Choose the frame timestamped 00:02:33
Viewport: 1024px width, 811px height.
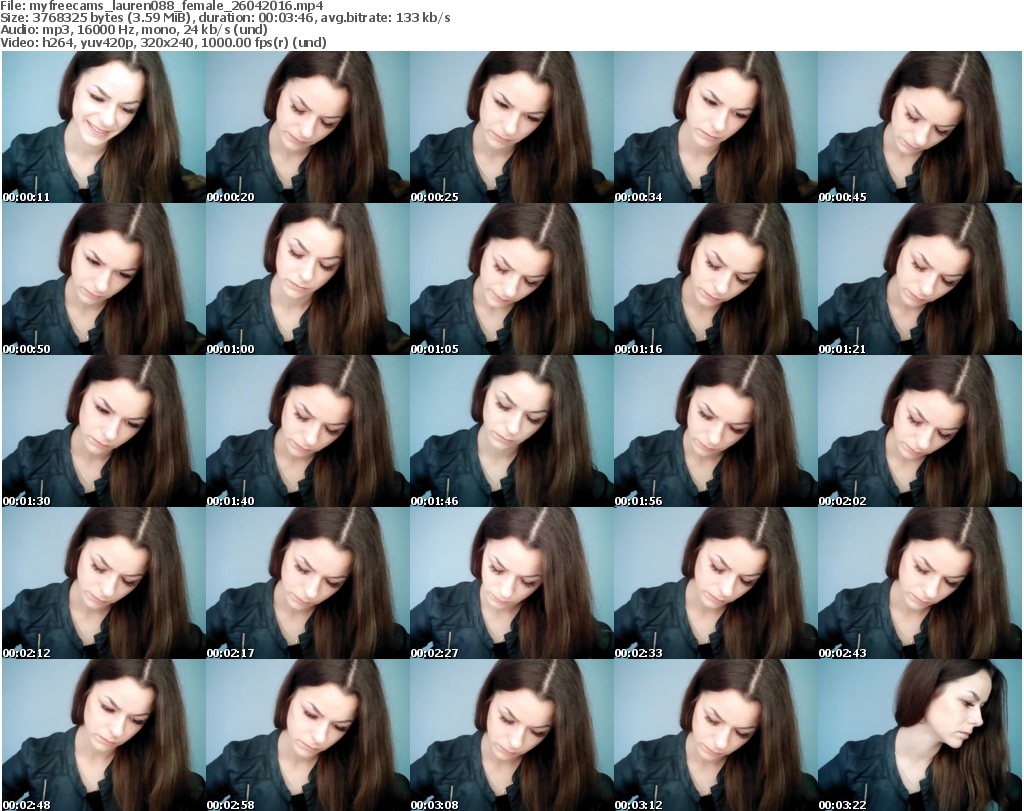[x=716, y=583]
